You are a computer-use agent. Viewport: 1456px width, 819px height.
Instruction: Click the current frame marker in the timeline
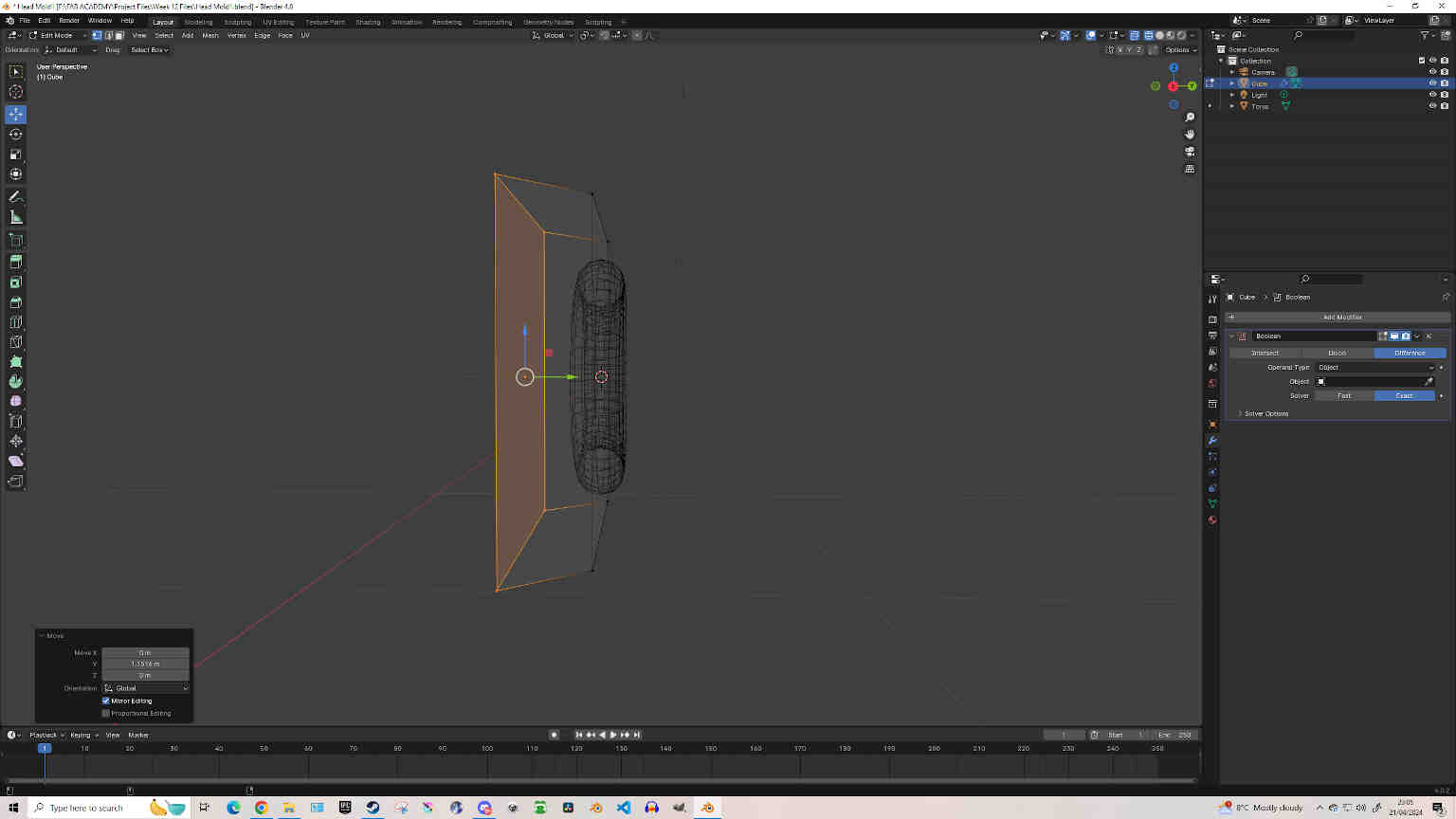pos(44,748)
